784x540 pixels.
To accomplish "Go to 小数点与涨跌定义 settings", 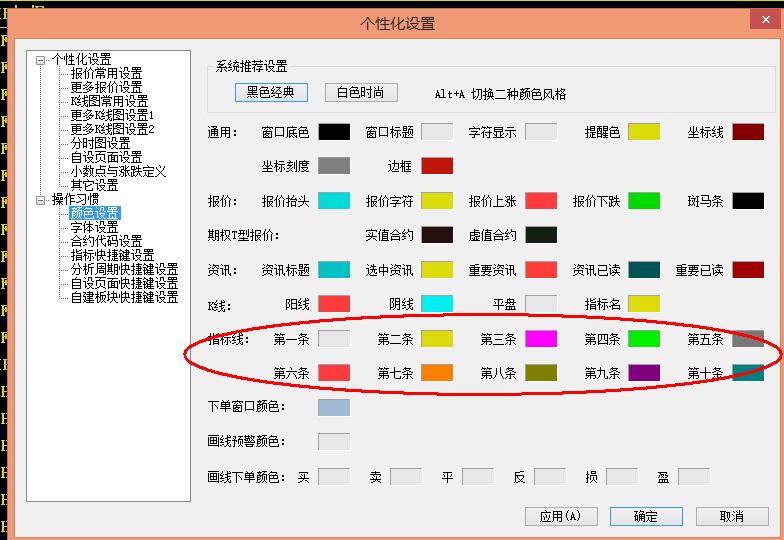I will pyautogui.click(x=118, y=172).
